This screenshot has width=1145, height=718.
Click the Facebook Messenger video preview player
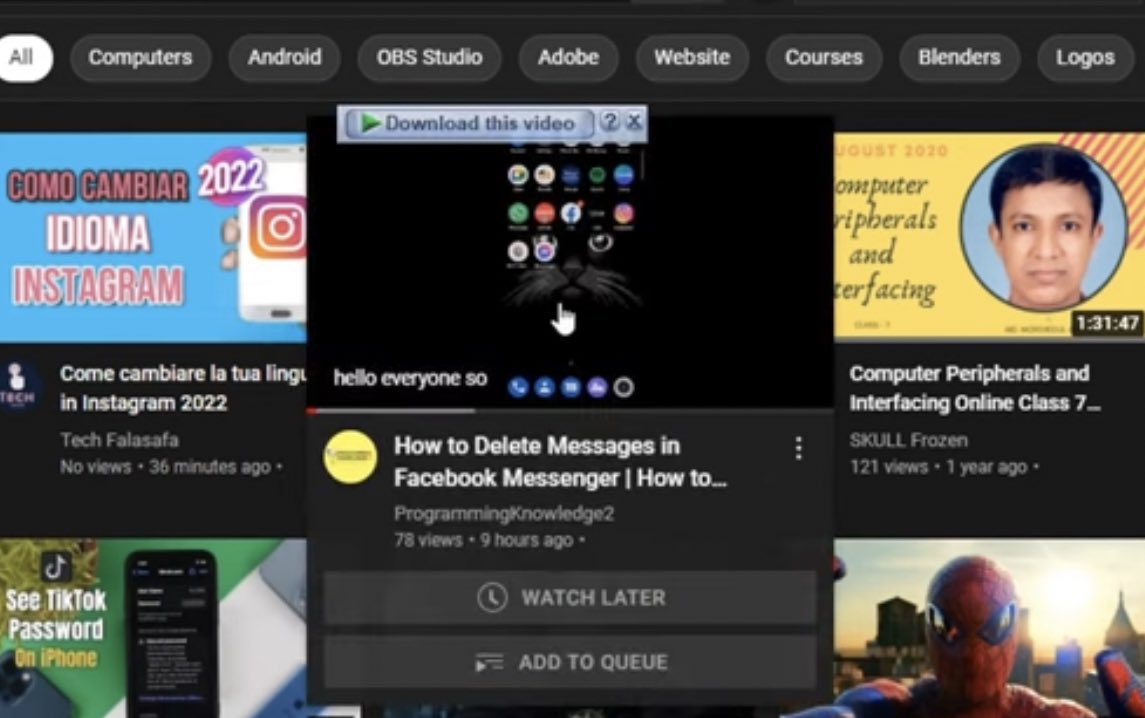click(570, 263)
